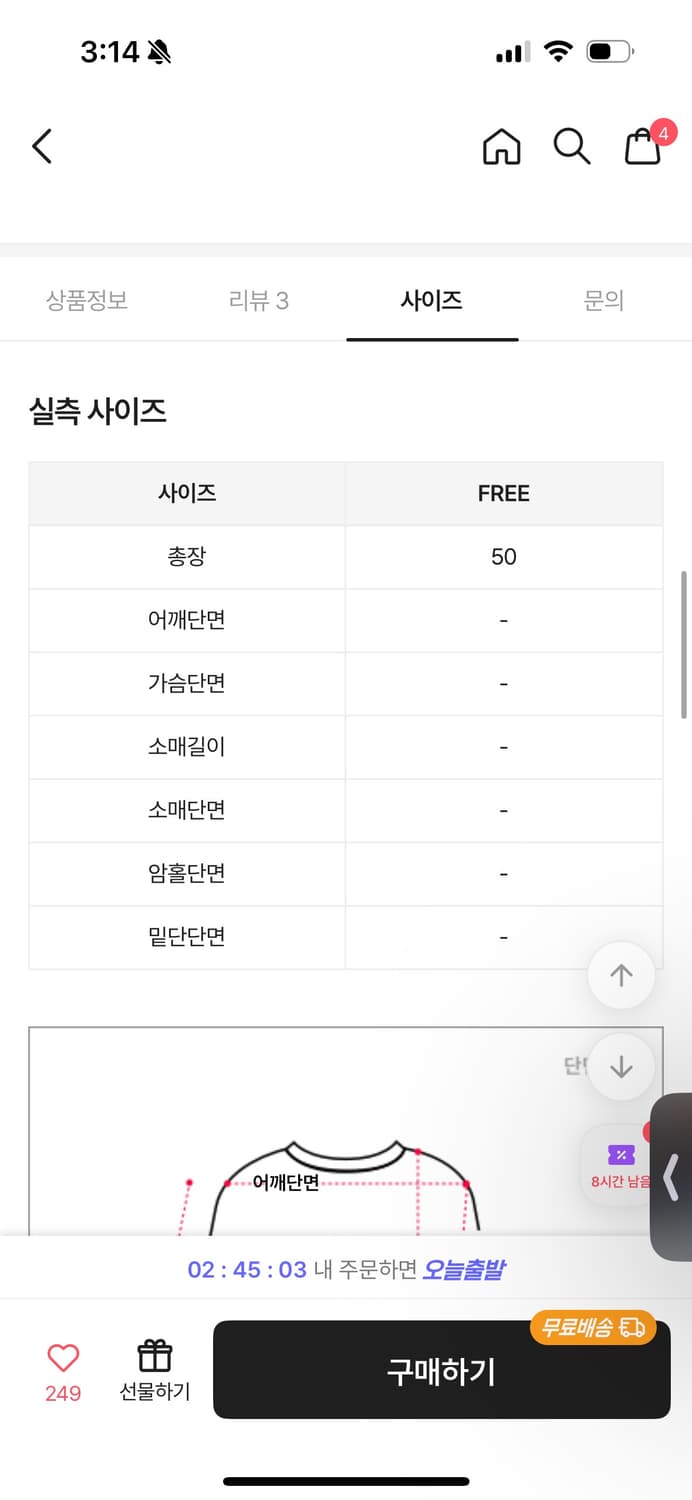Open the home screen via house icon
Screen dimensions: 692x1500
tap(502, 146)
